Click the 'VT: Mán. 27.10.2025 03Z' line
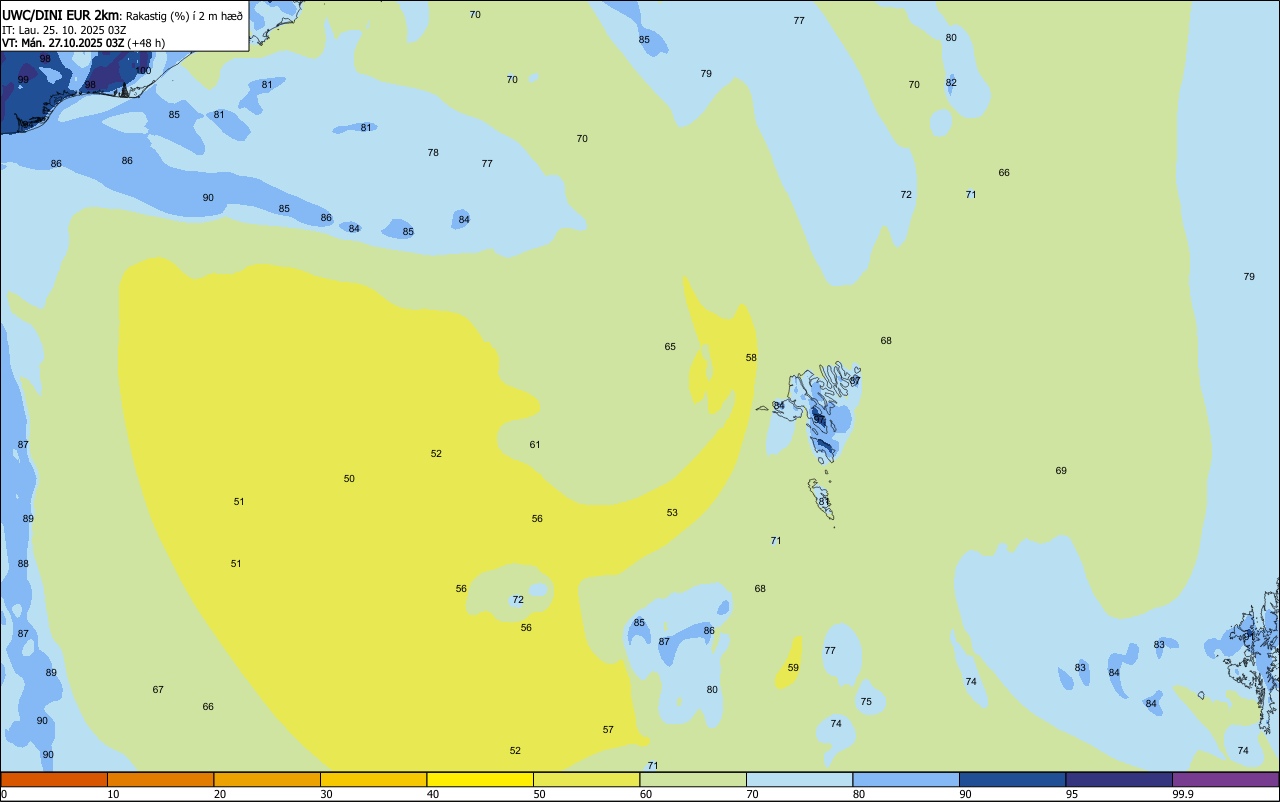This screenshot has width=1280, height=802. coord(63,43)
